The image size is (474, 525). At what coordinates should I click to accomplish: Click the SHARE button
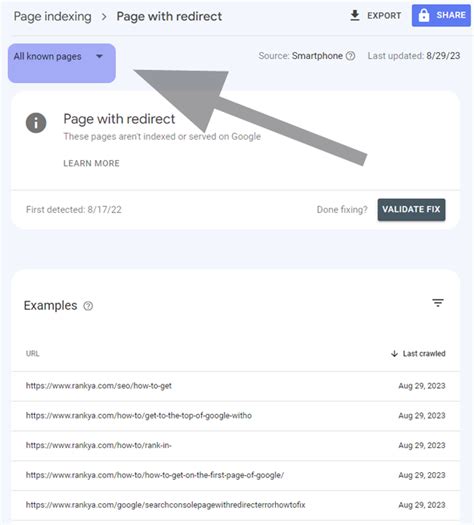(x=441, y=15)
